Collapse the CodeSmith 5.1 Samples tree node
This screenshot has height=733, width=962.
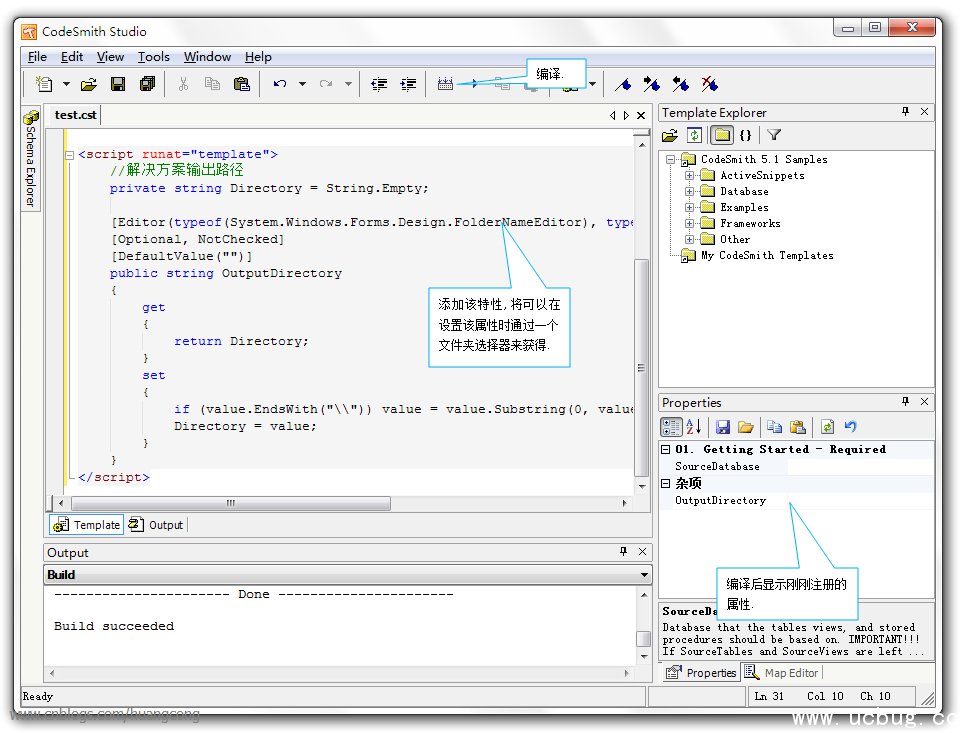pos(671,159)
